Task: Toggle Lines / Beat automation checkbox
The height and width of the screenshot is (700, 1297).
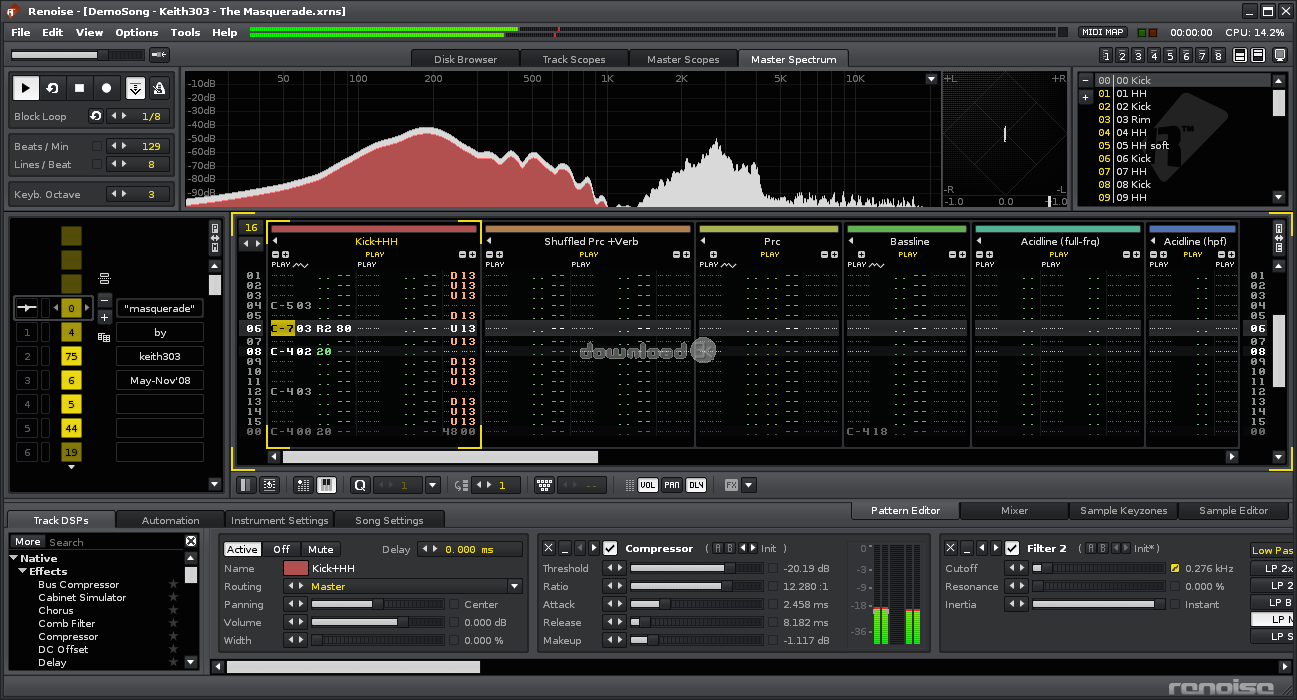Action: pos(97,164)
